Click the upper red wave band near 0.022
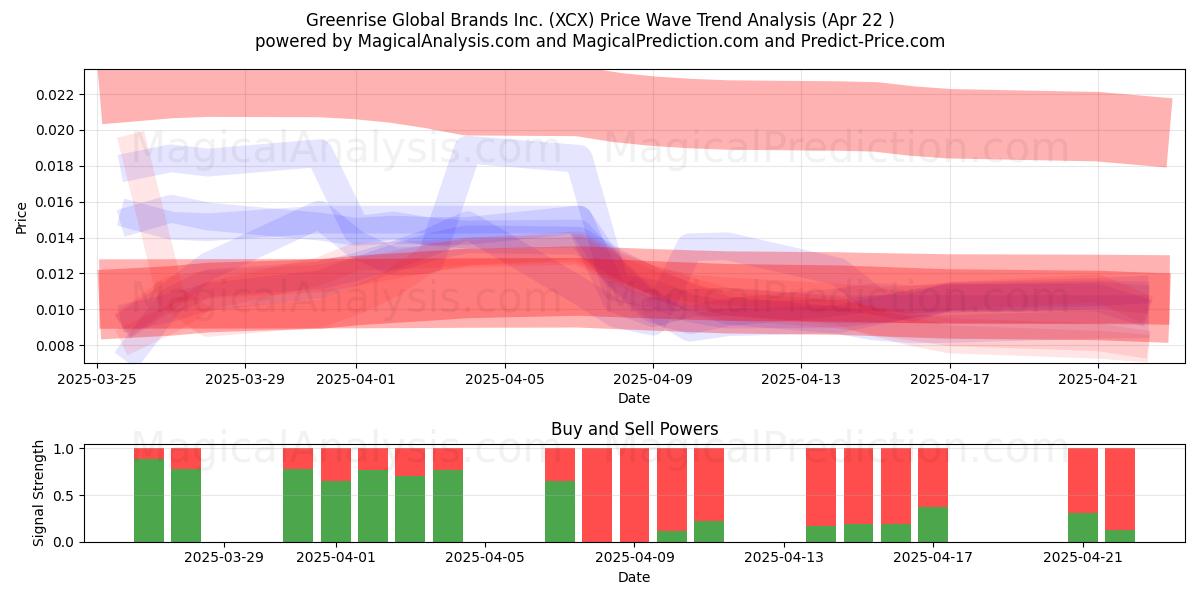Screen dimensions: 1200x600 640,112
